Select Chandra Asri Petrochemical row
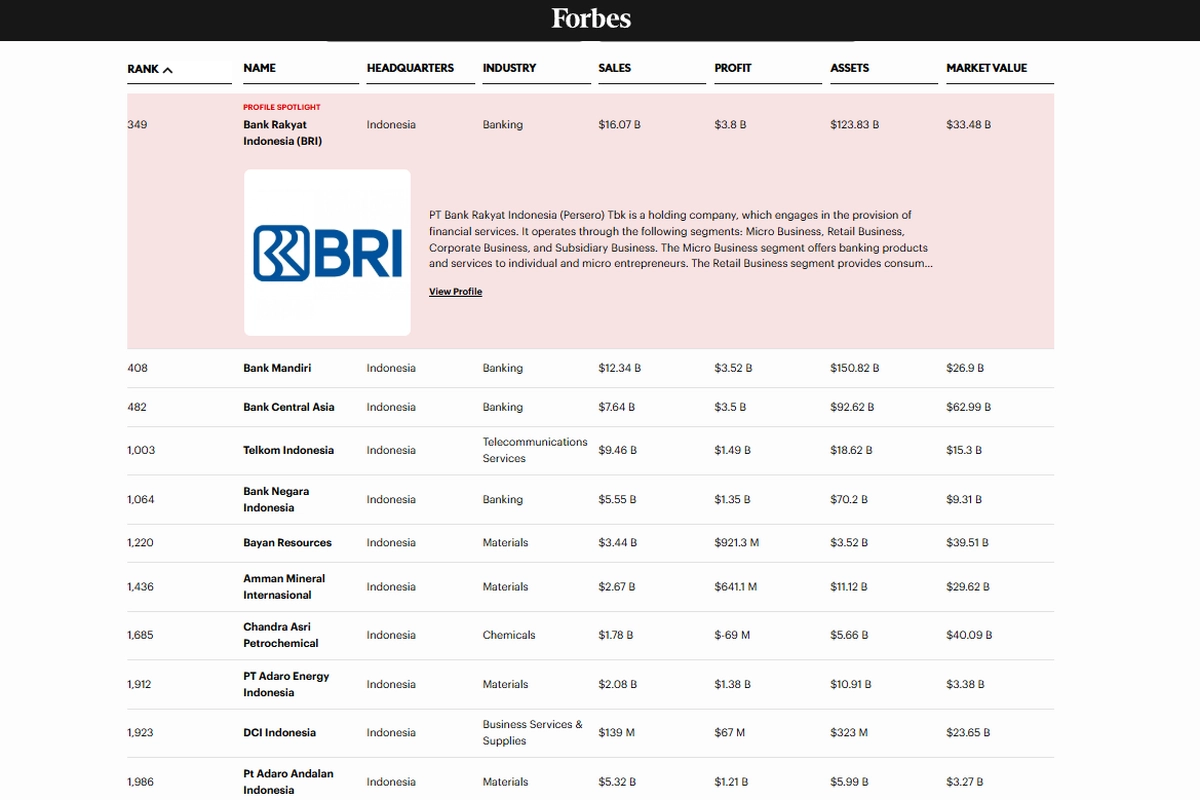Image resolution: width=1200 pixels, height=800 pixels. click(280, 635)
